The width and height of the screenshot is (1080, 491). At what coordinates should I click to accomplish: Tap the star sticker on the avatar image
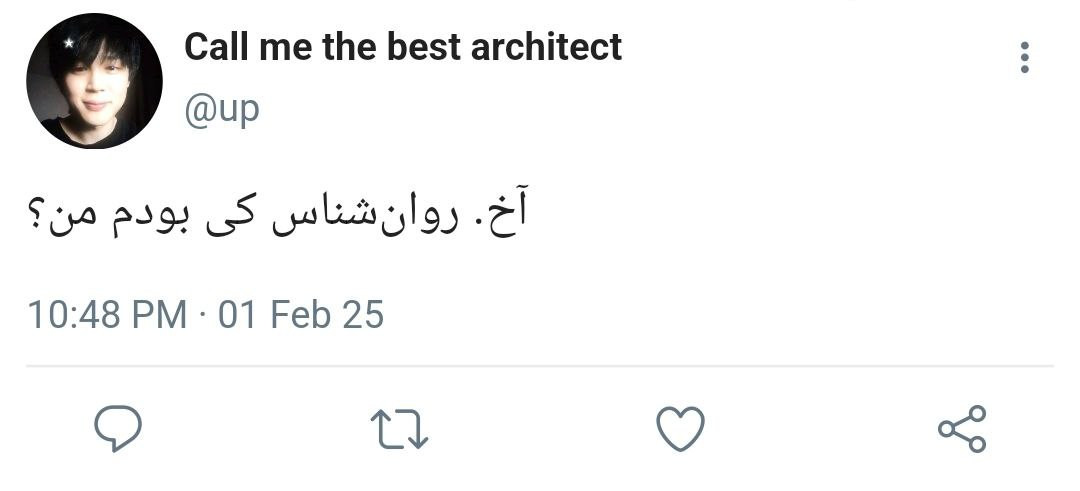(x=68, y=43)
